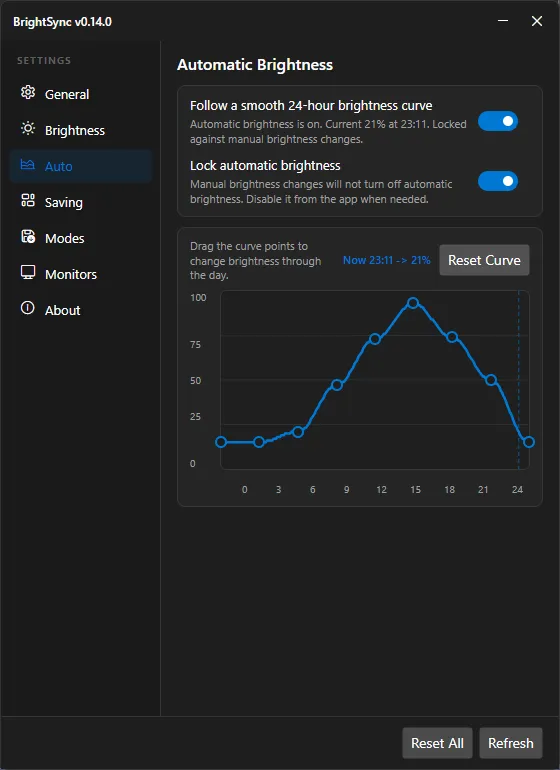Click the curve point near hour 18
560x770 pixels.
click(452, 337)
